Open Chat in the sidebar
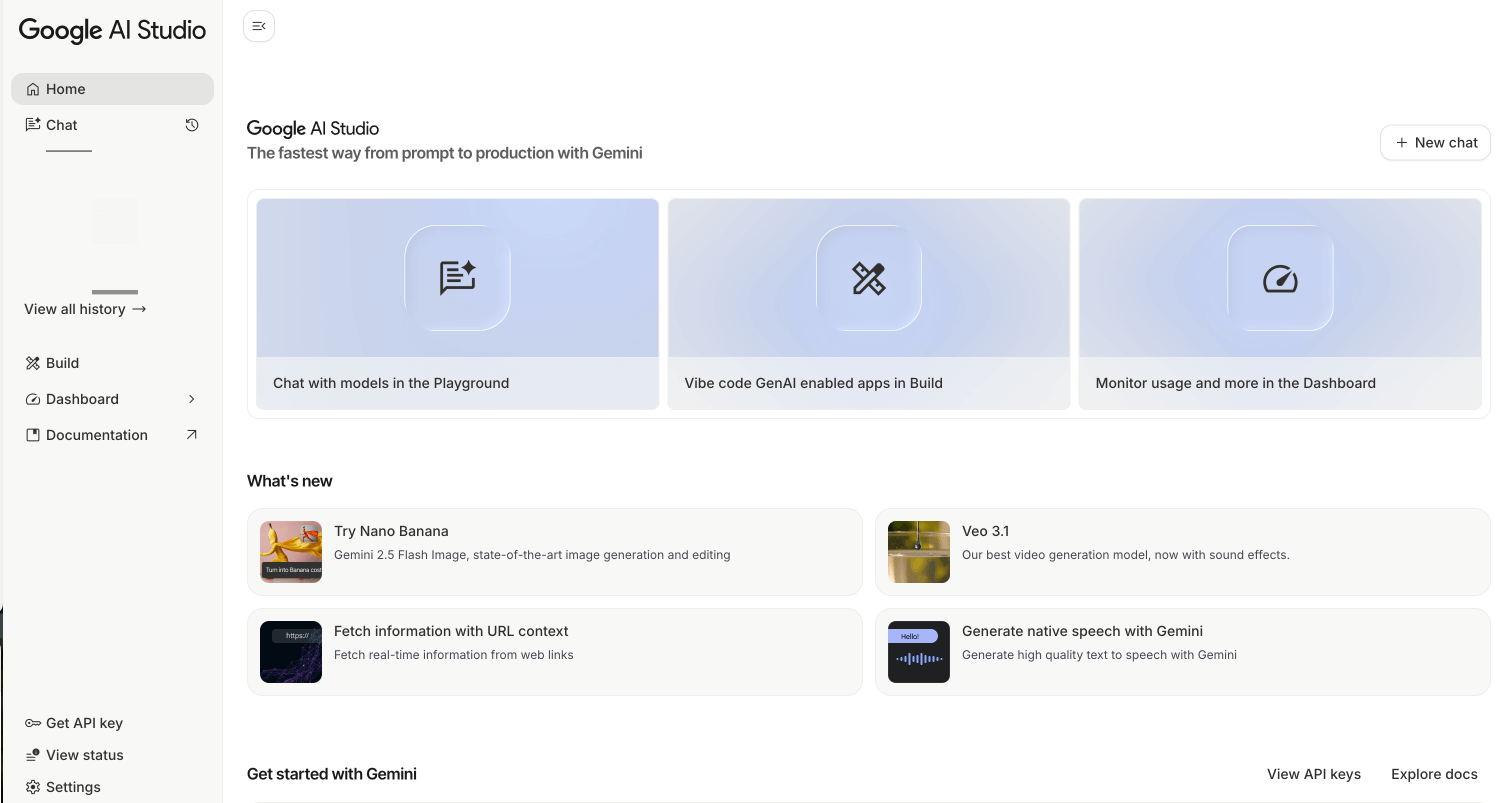1506x803 pixels. (61, 125)
